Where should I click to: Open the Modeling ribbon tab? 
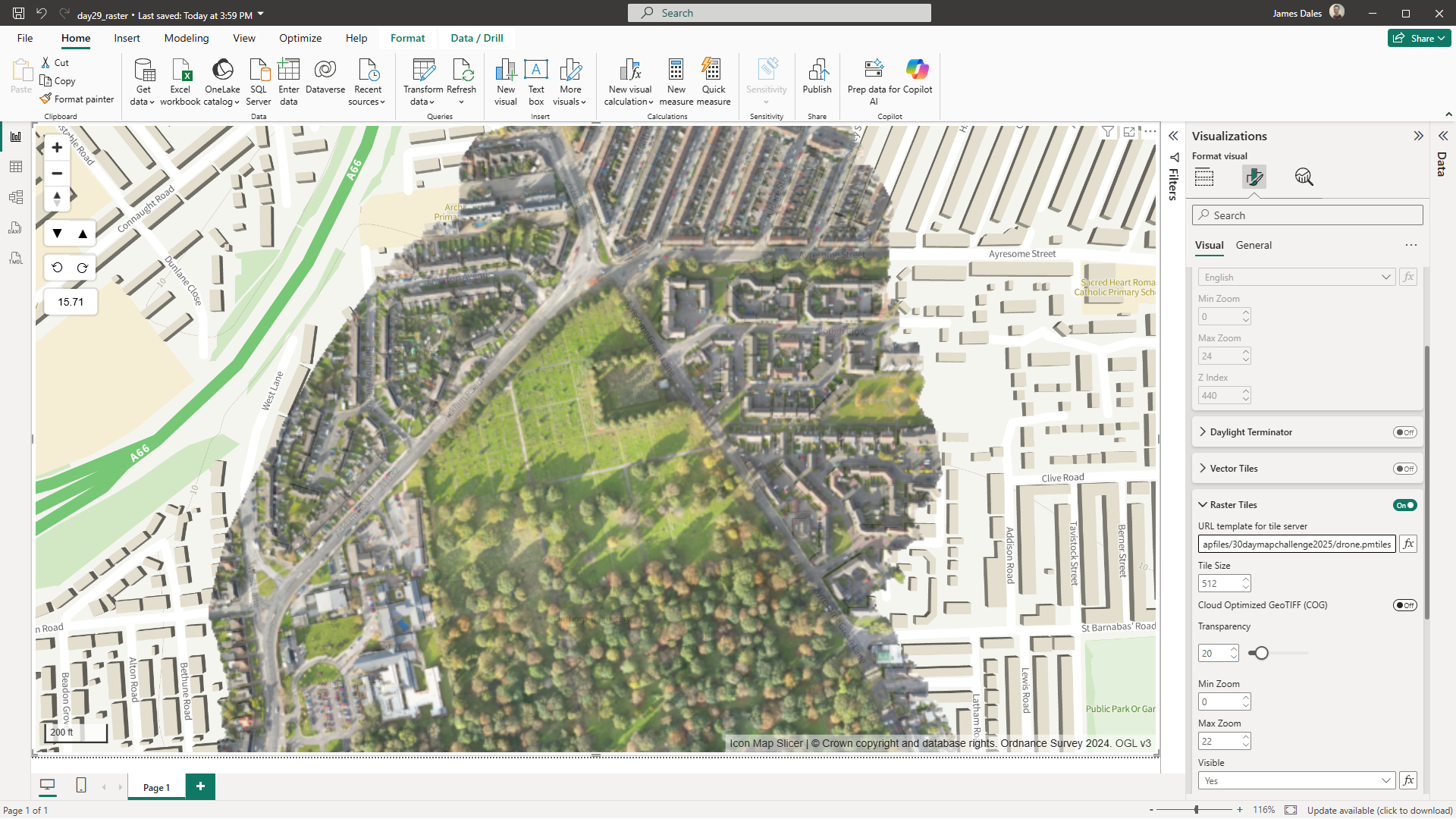186,38
